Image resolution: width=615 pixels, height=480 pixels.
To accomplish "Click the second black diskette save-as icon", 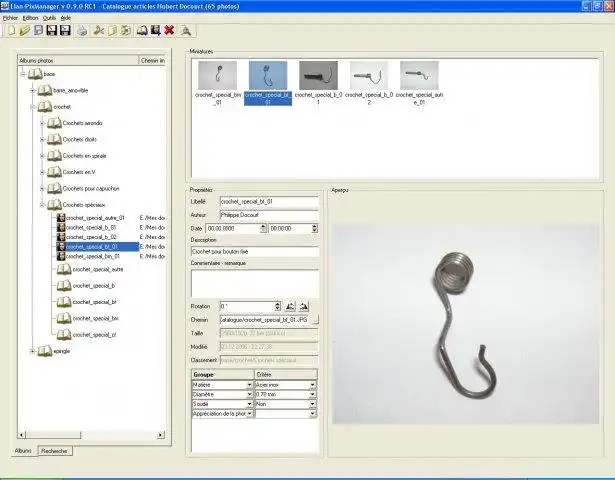I will 65,30.
